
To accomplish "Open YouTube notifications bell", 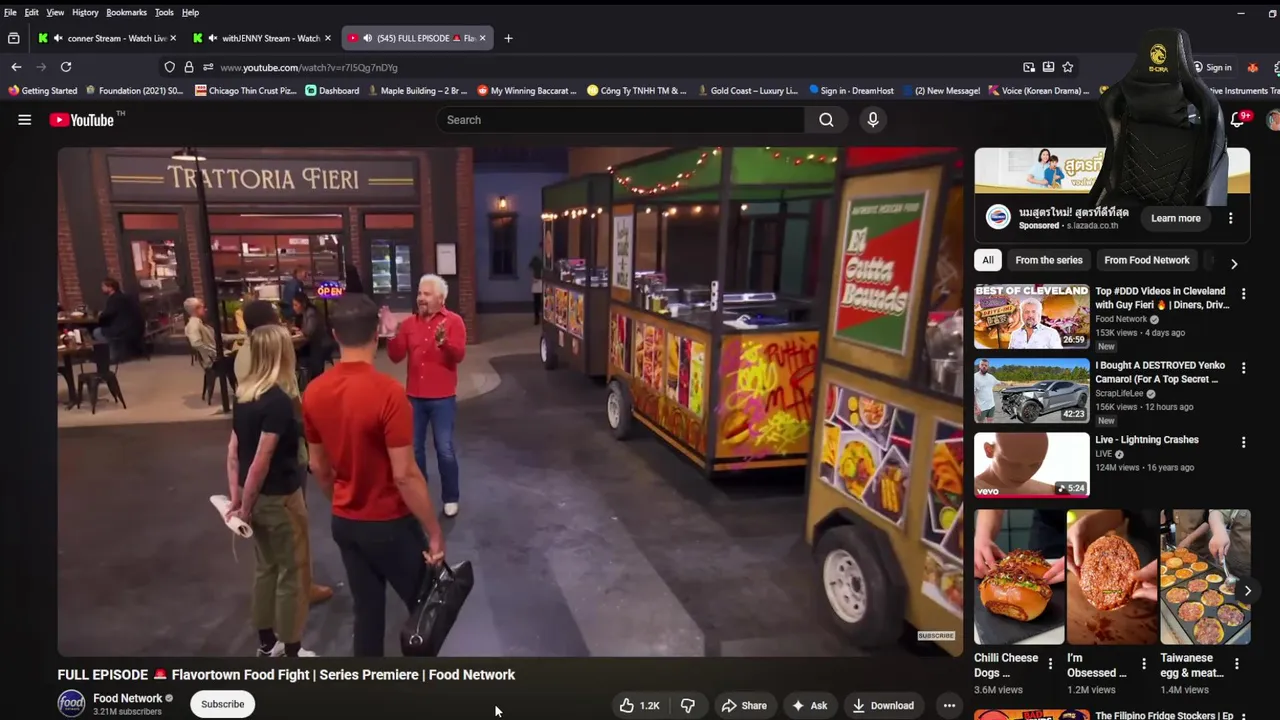I will (x=1238, y=120).
